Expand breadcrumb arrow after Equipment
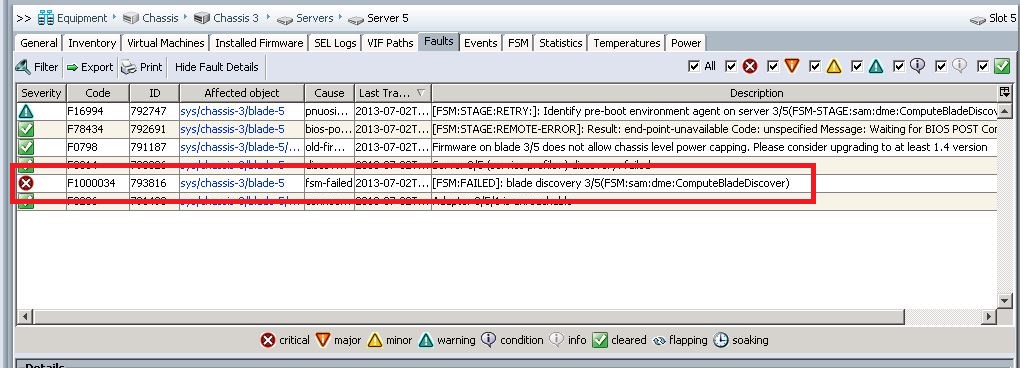This screenshot has width=1020, height=368. (114, 17)
